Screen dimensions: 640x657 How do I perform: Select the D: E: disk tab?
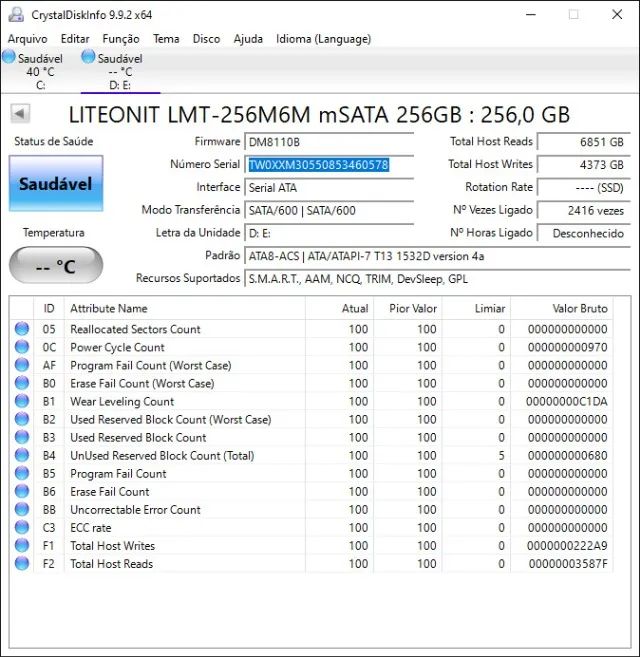(120, 70)
